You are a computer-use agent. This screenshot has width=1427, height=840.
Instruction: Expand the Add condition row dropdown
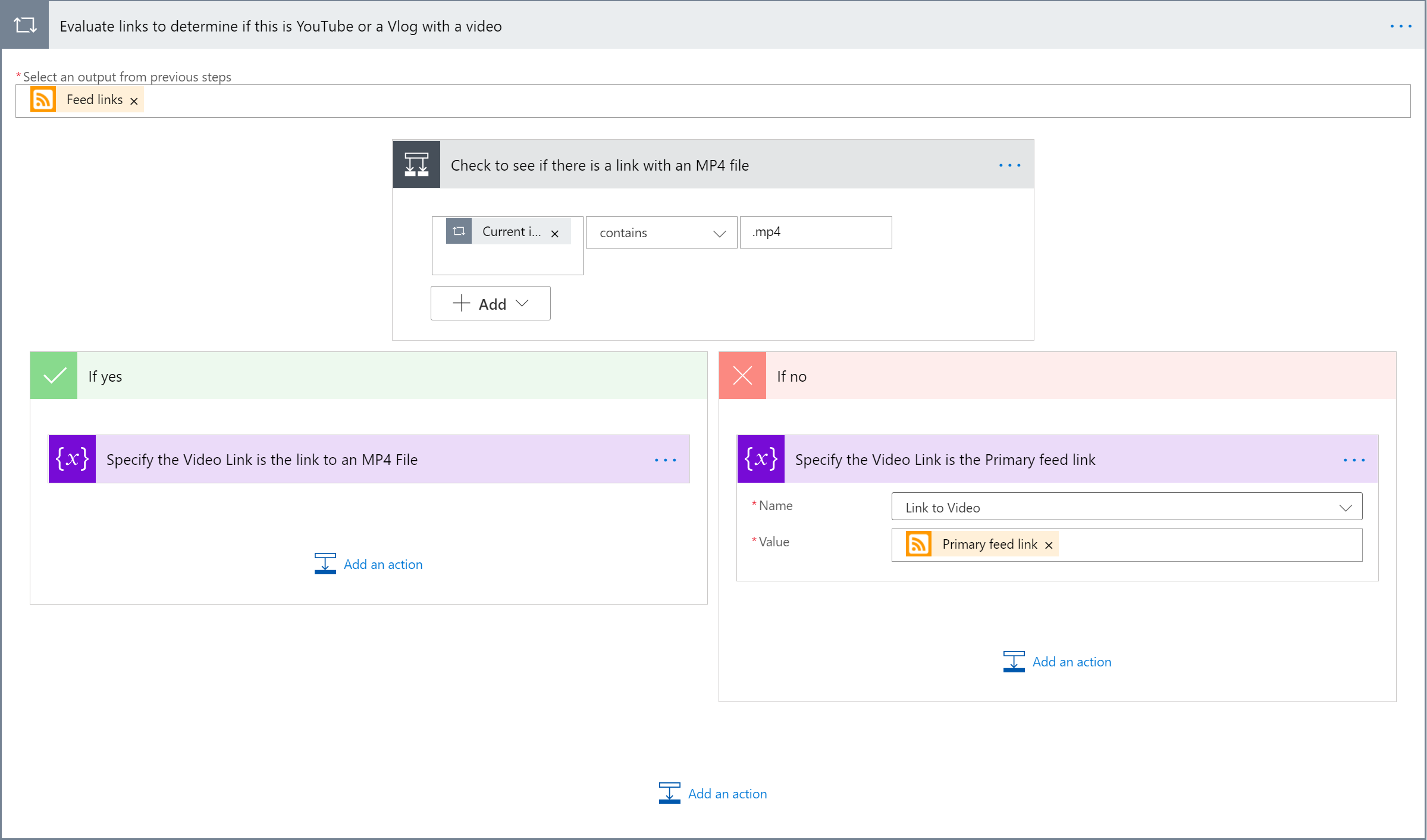(491, 304)
